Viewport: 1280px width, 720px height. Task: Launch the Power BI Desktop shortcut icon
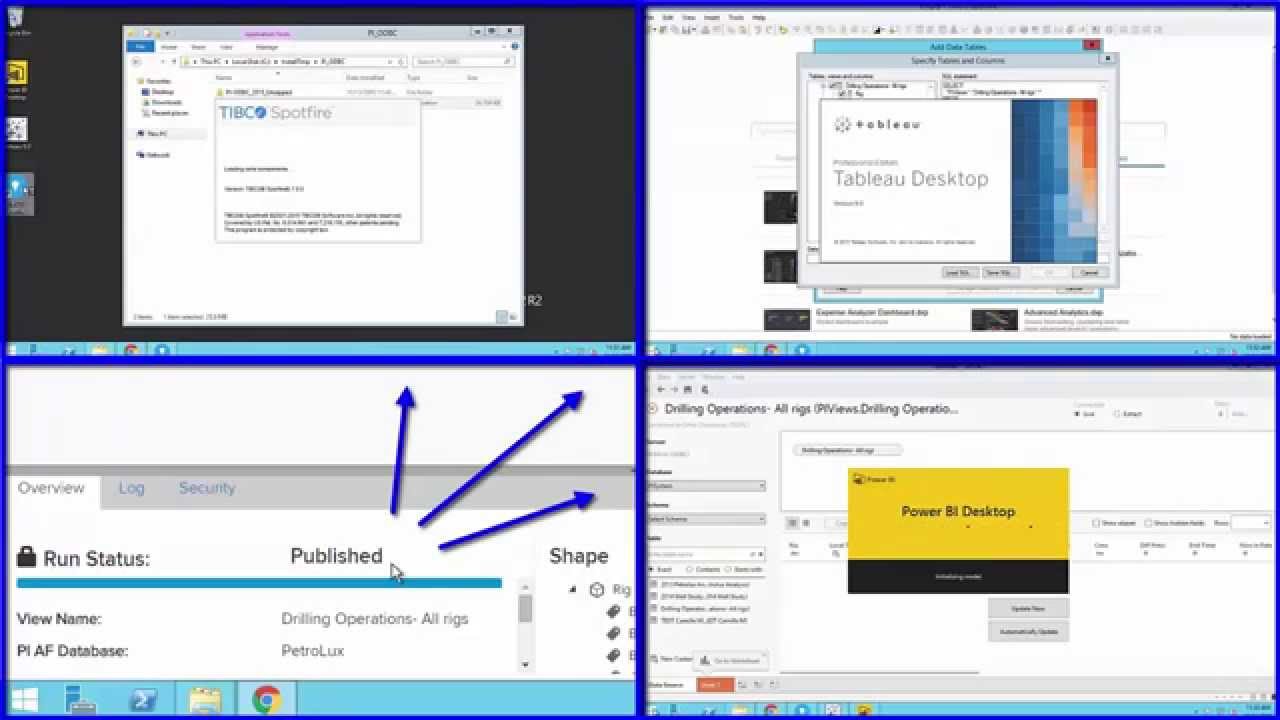pyautogui.click(x=17, y=74)
